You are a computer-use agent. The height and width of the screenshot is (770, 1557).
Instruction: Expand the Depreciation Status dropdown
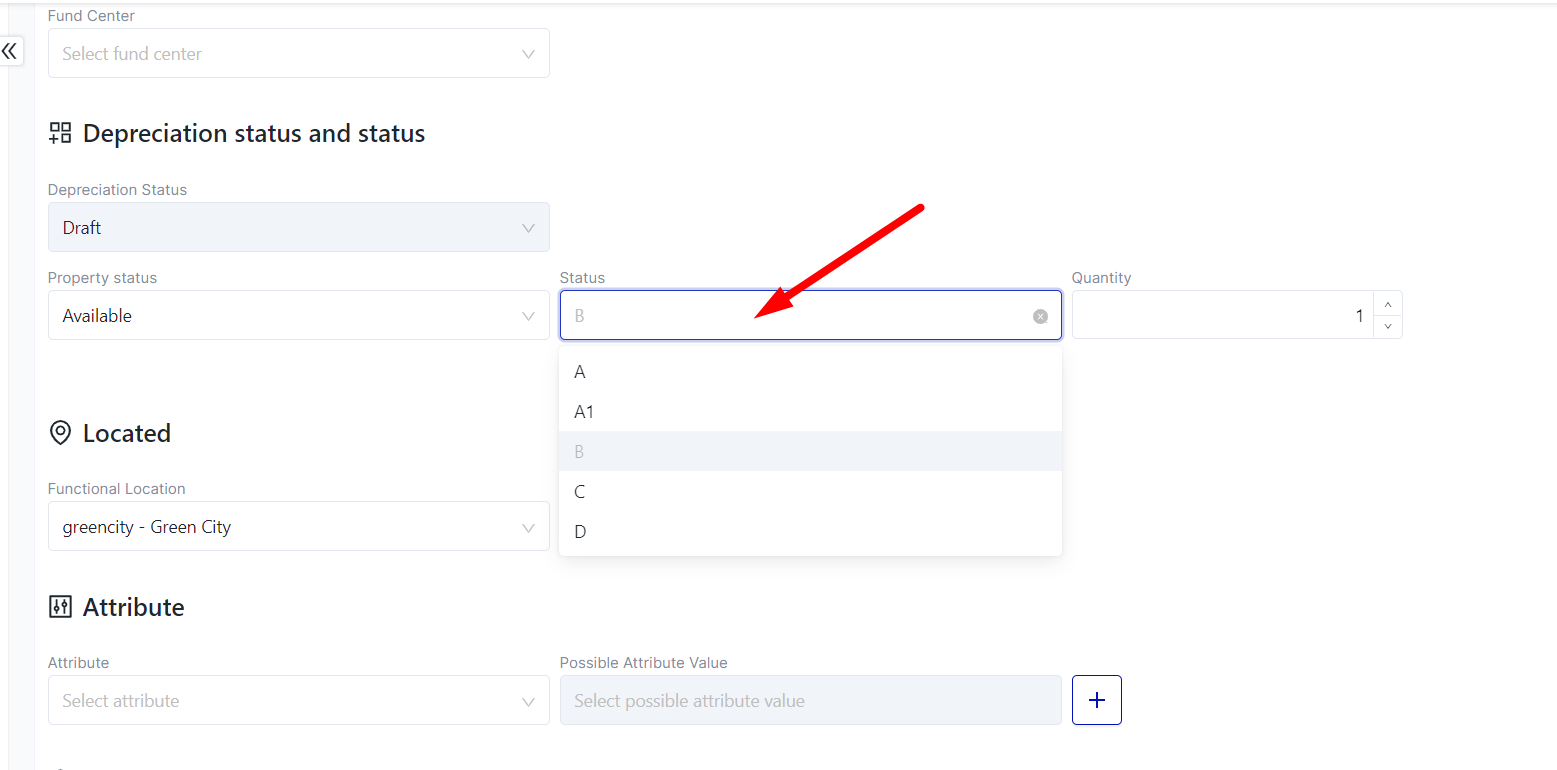(x=298, y=228)
